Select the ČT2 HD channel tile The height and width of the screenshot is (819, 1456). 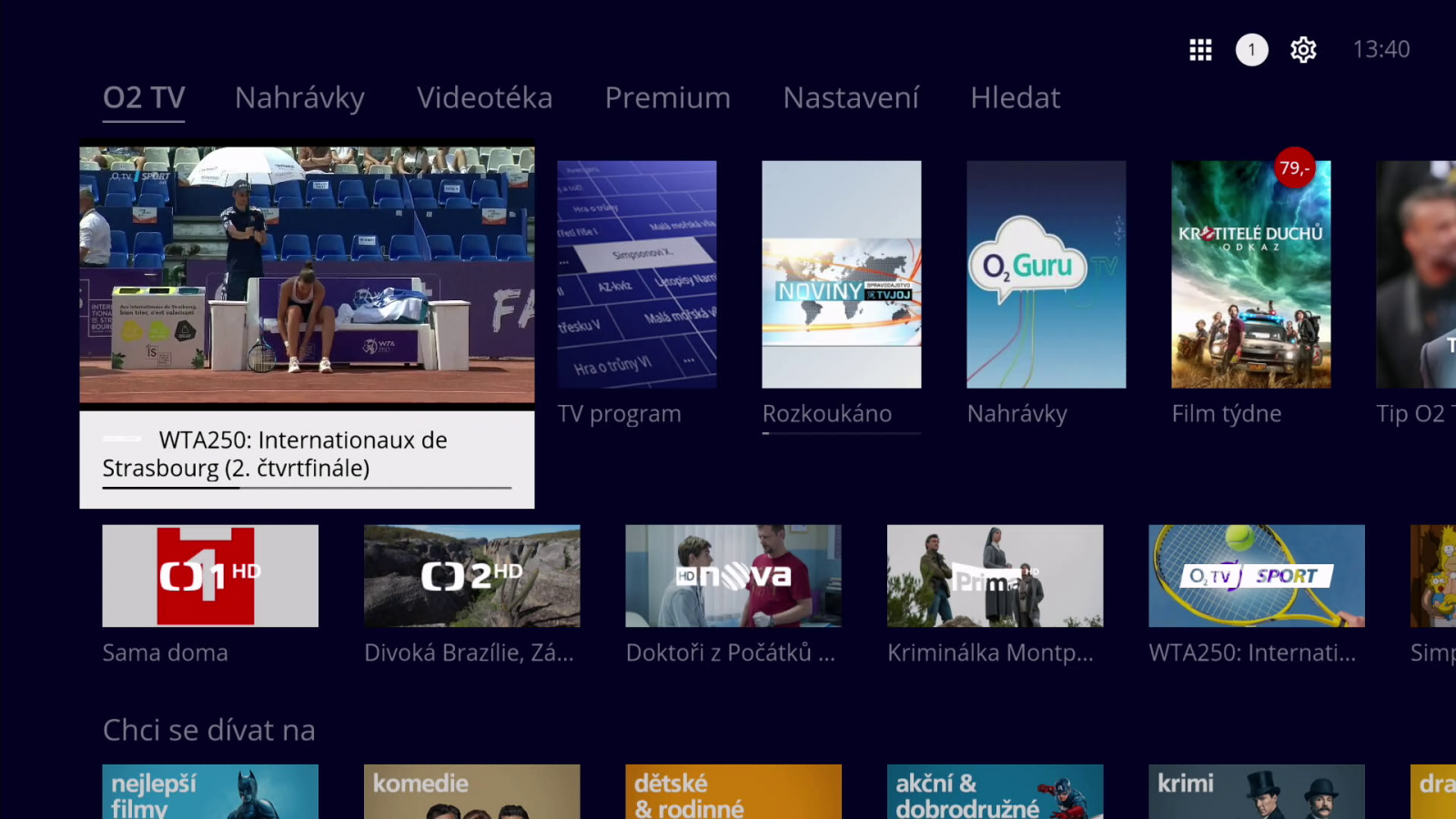(471, 576)
